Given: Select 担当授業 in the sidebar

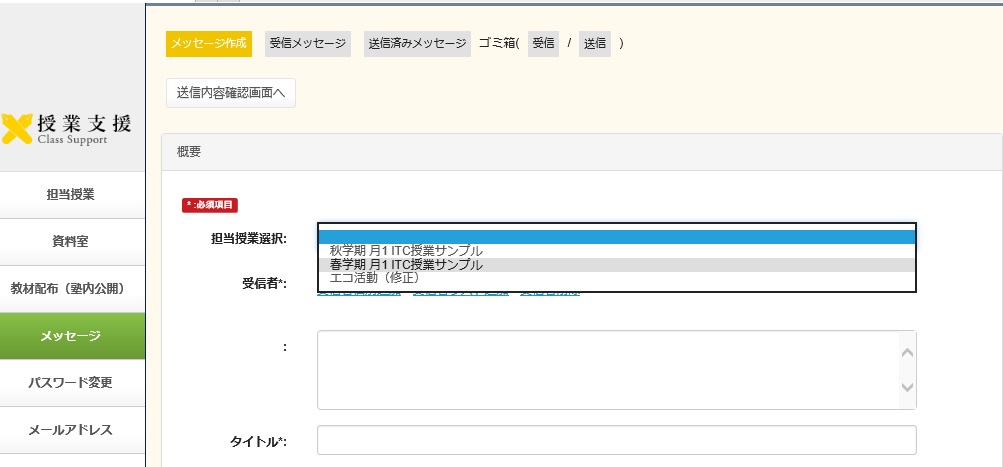Looking at the screenshot, I should tap(71, 195).
